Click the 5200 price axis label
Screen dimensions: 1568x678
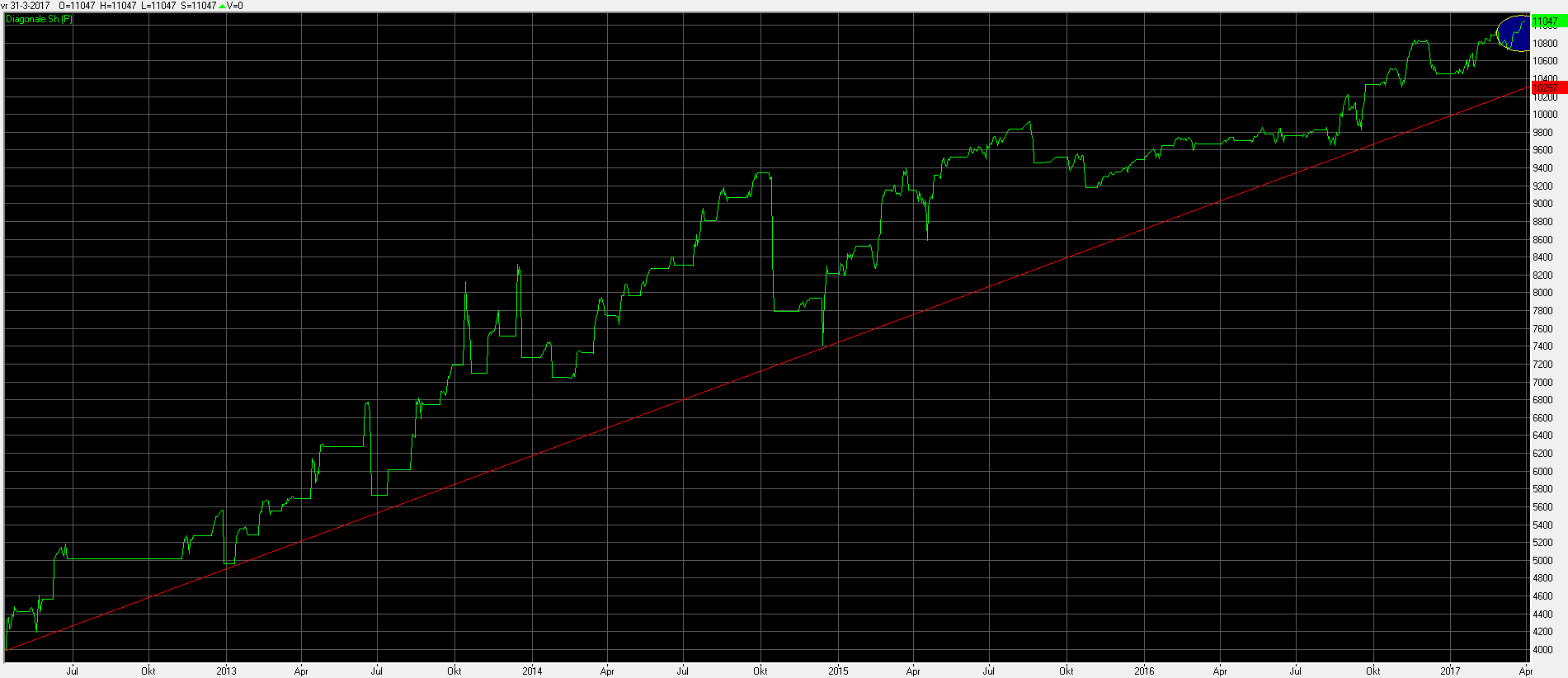click(1542, 542)
